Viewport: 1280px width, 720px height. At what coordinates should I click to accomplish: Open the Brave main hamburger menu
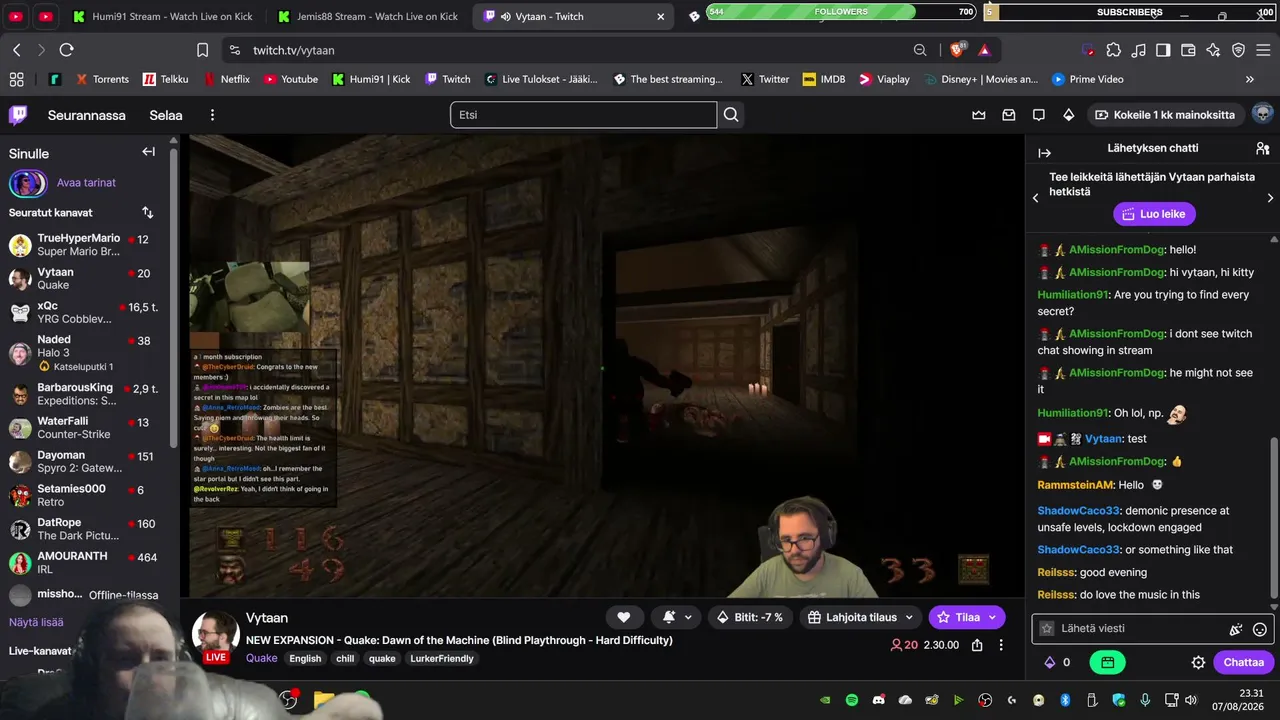point(1263,50)
